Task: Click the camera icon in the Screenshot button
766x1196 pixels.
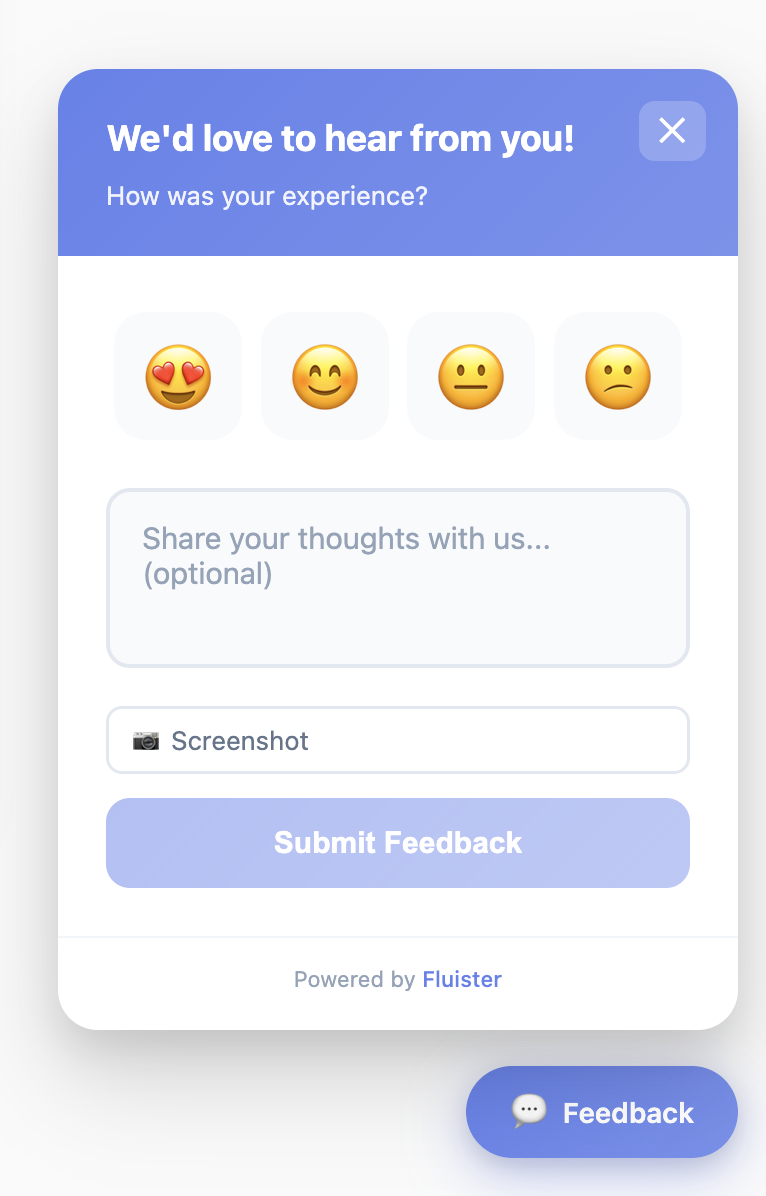Action: 146,741
